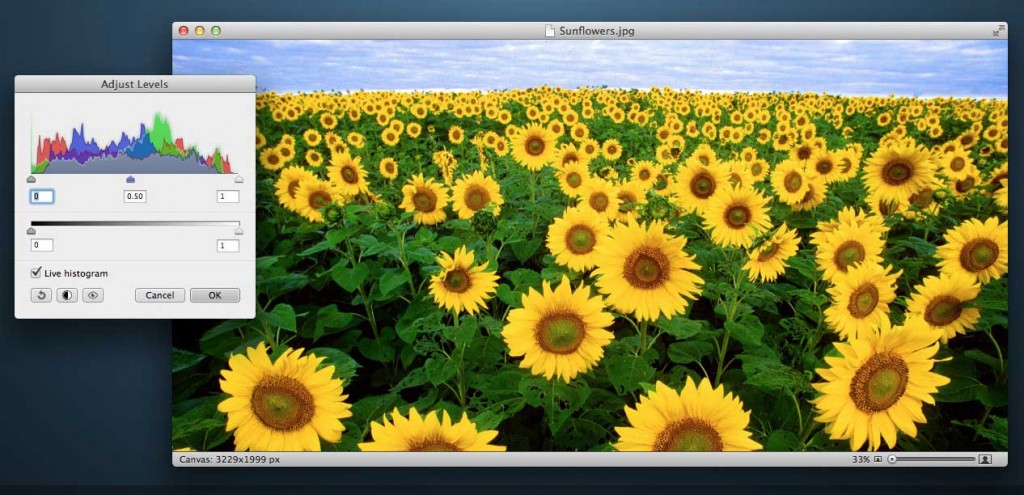Uncheck the Live histogram checkbox
This screenshot has height=495, width=1024.
(36, 272)
